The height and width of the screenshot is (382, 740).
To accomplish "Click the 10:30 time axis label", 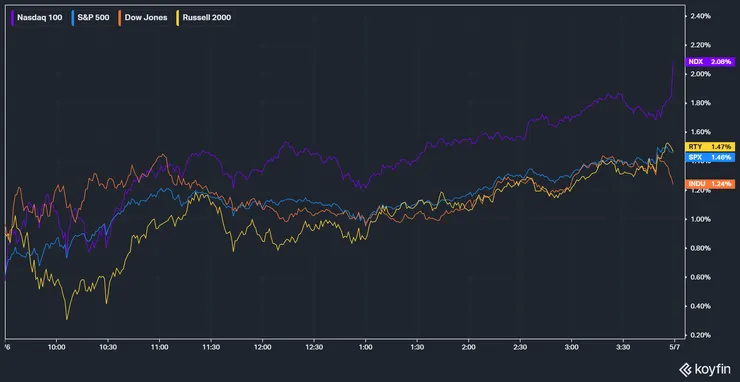I will [108, 347].
